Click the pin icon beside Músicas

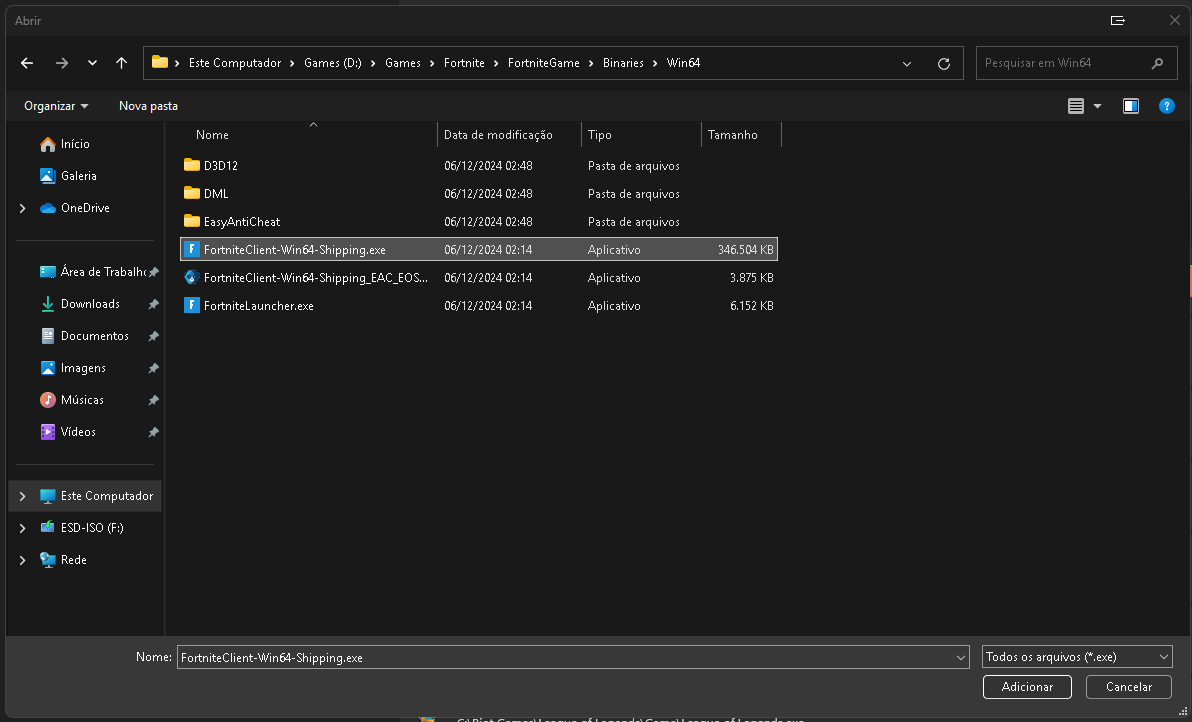click(153, 400)
